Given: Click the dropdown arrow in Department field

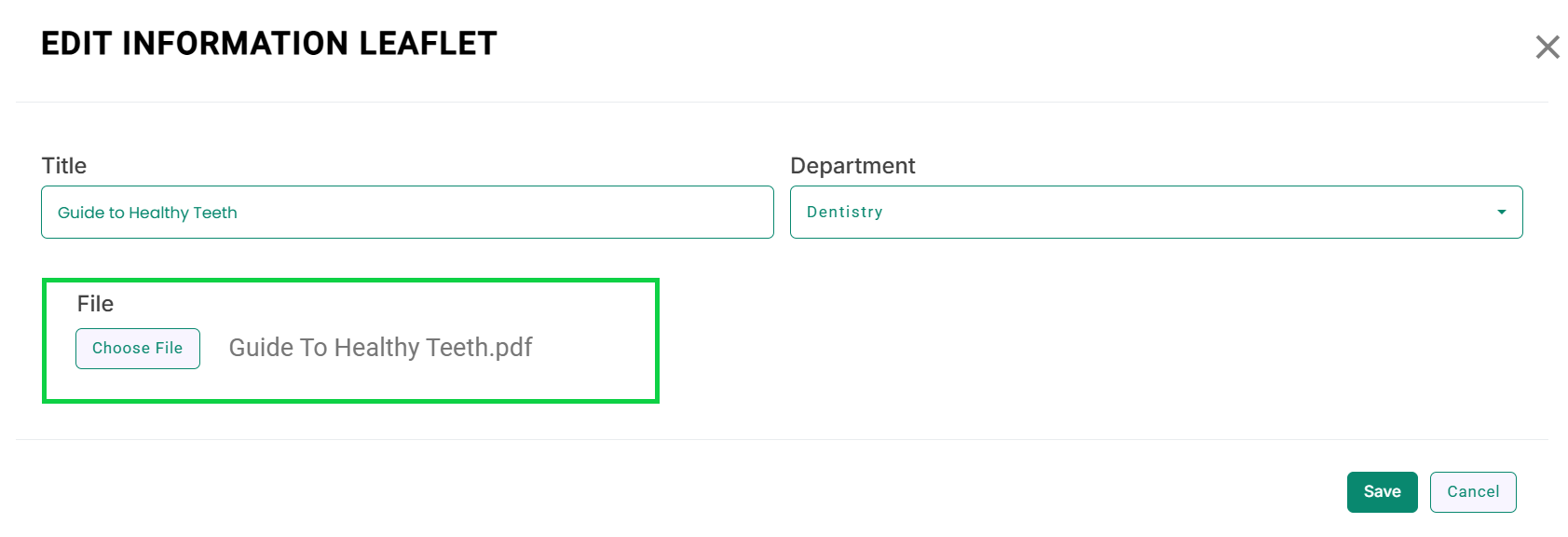Looking at the screenshot, I should (x=1501, y=213).
